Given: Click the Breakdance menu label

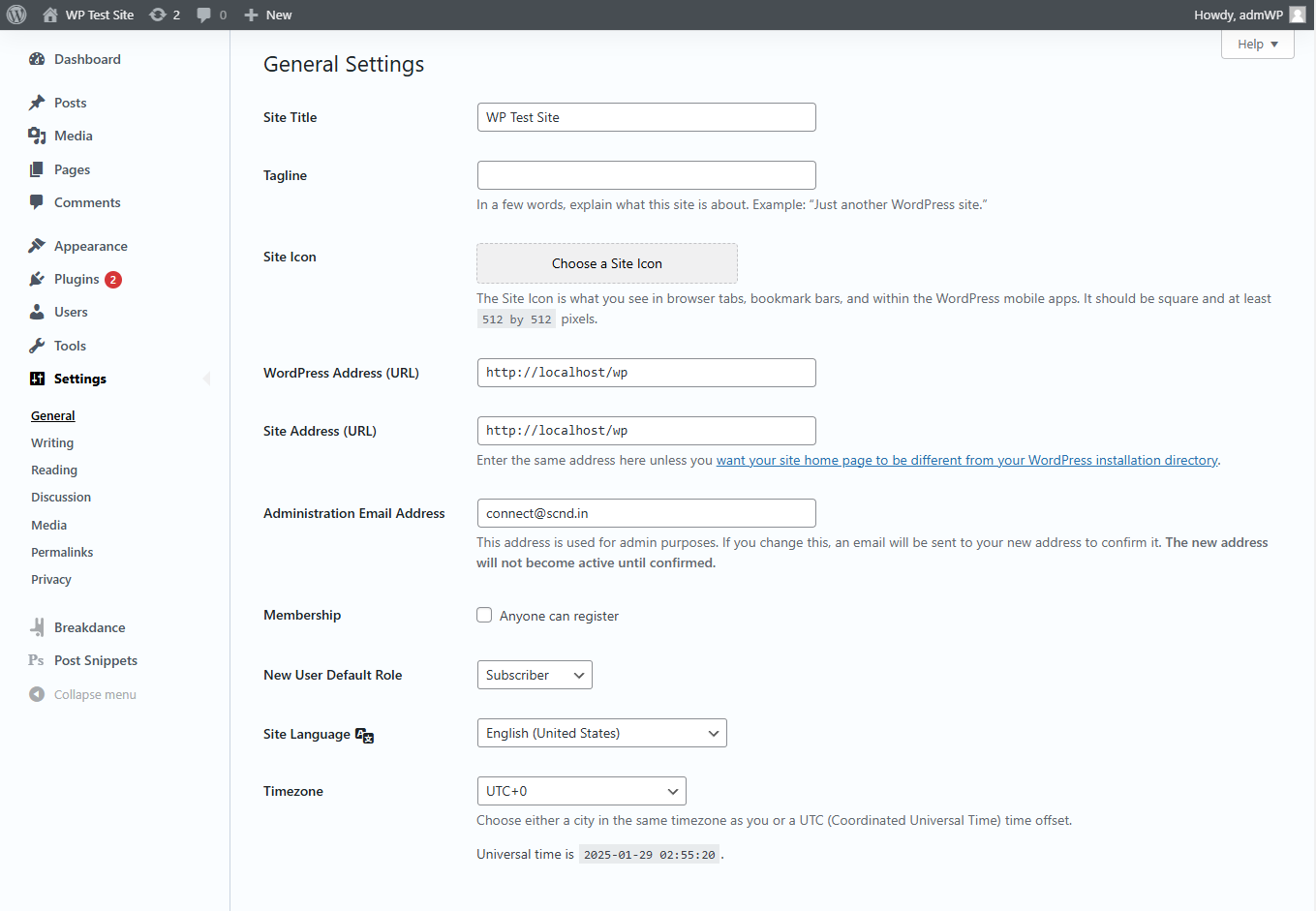Looking at the screenshot, I should 90,627.
